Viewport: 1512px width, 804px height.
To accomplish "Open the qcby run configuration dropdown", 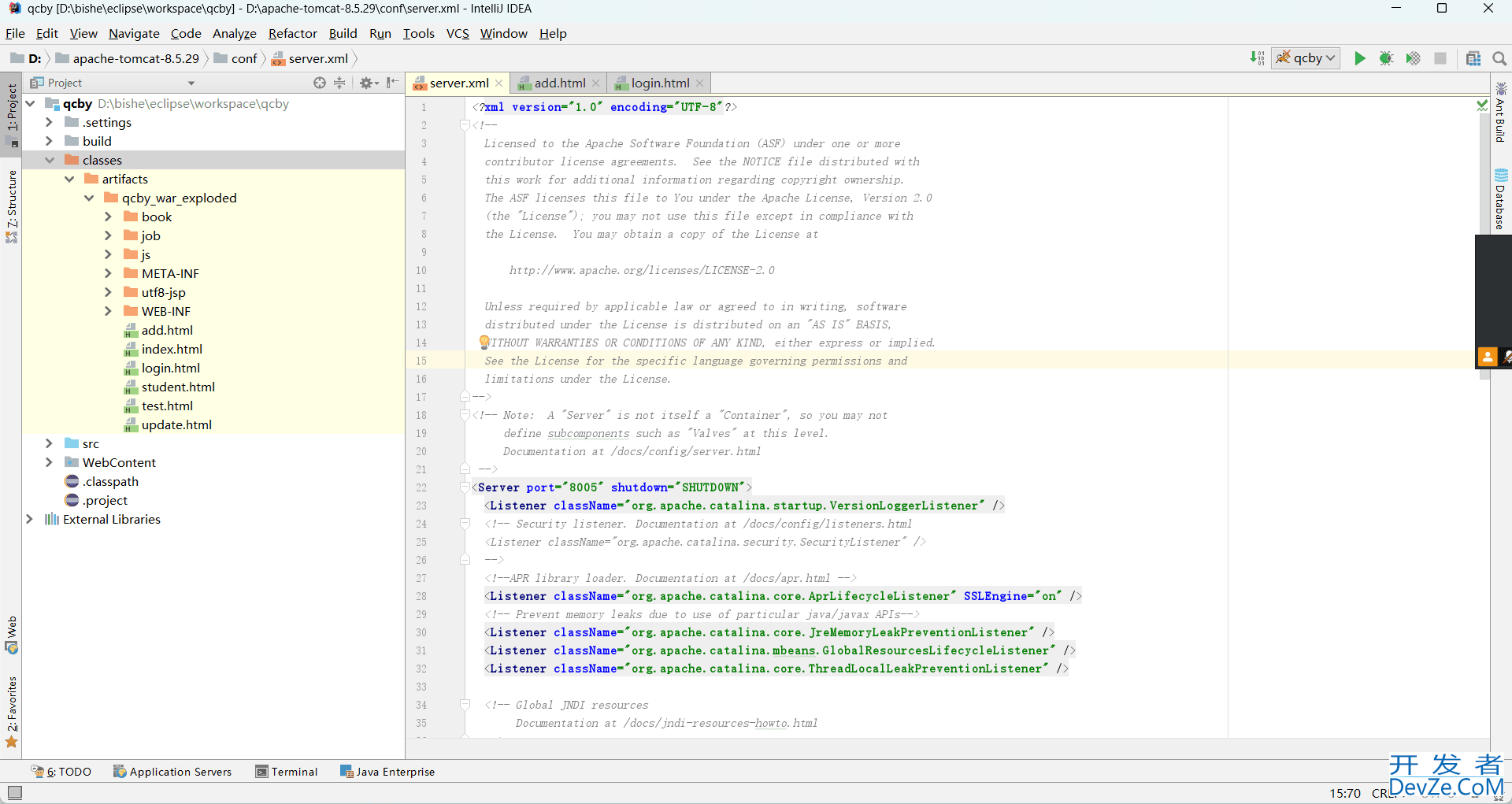I will click(1306, 58).
